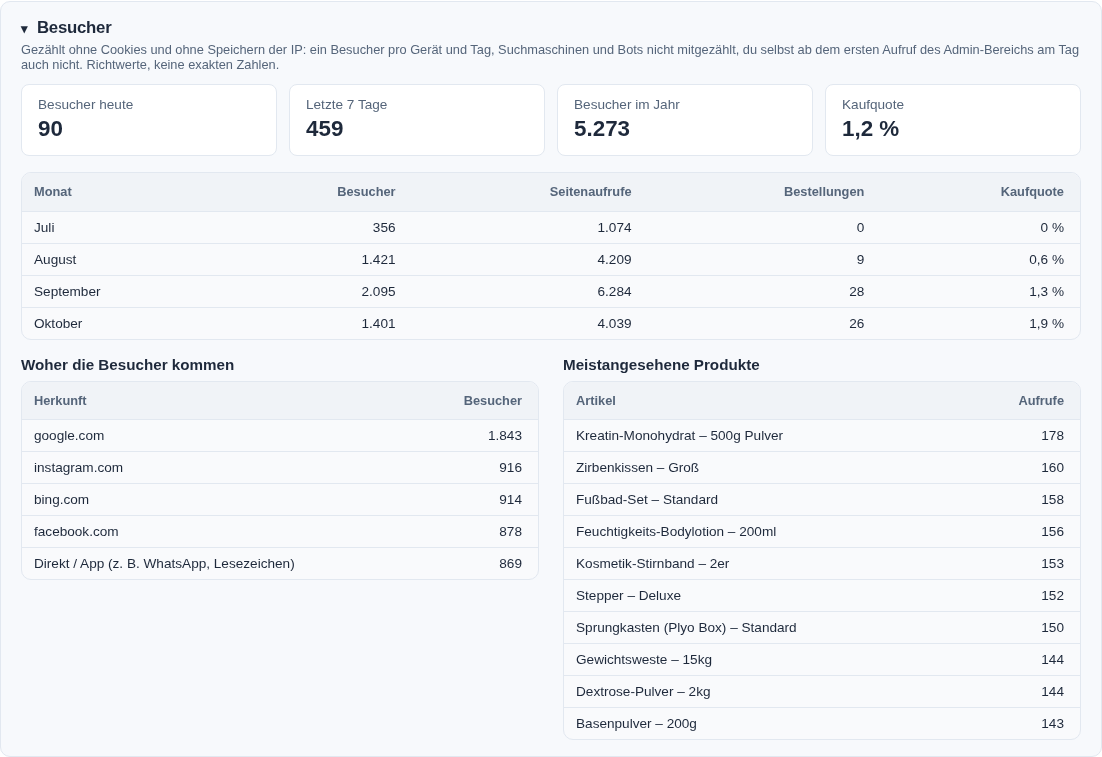This screenshot has height=757, width=1102.
Task: Select Oktober visitors value 1.401
Action: (378, 323)
